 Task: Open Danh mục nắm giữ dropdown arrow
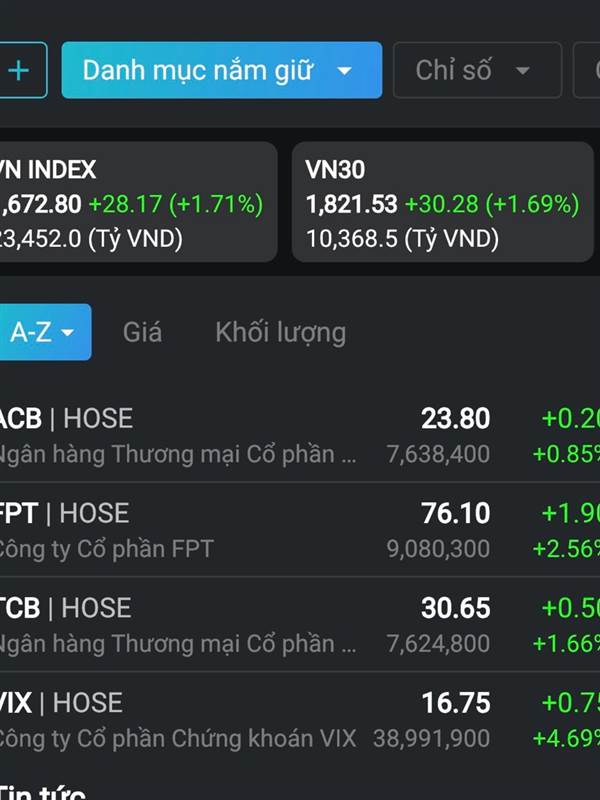345,70
